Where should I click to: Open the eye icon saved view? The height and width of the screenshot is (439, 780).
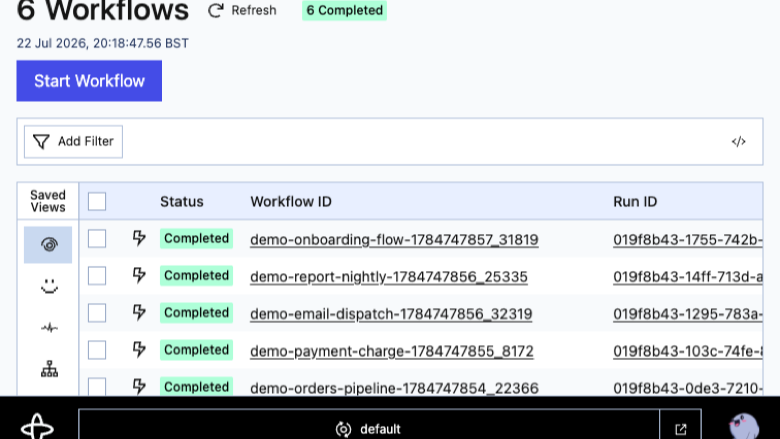(48, 245)
